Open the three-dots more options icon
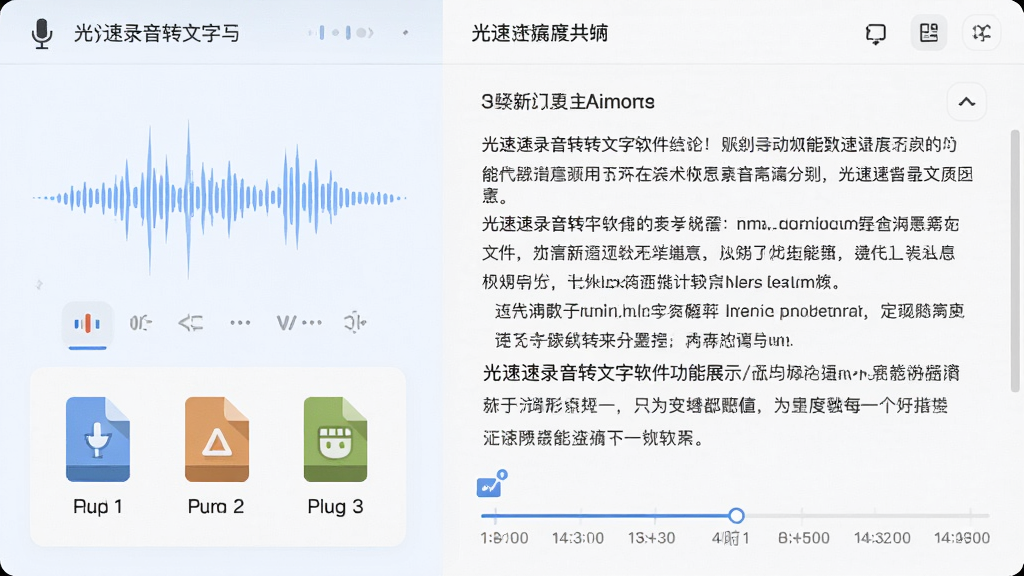 [240, 323]
